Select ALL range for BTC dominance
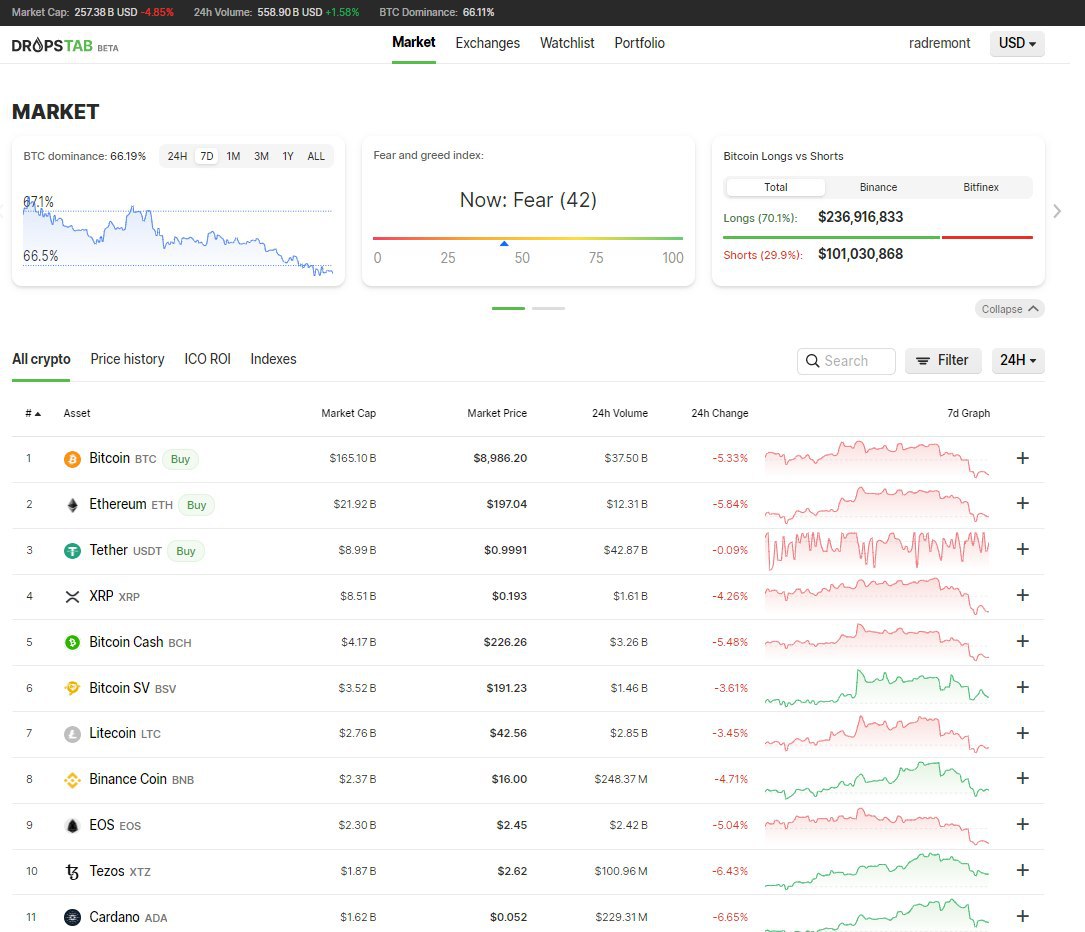Image resolution: width=1085 pixels, height=932 pixels. click(316, 156)
